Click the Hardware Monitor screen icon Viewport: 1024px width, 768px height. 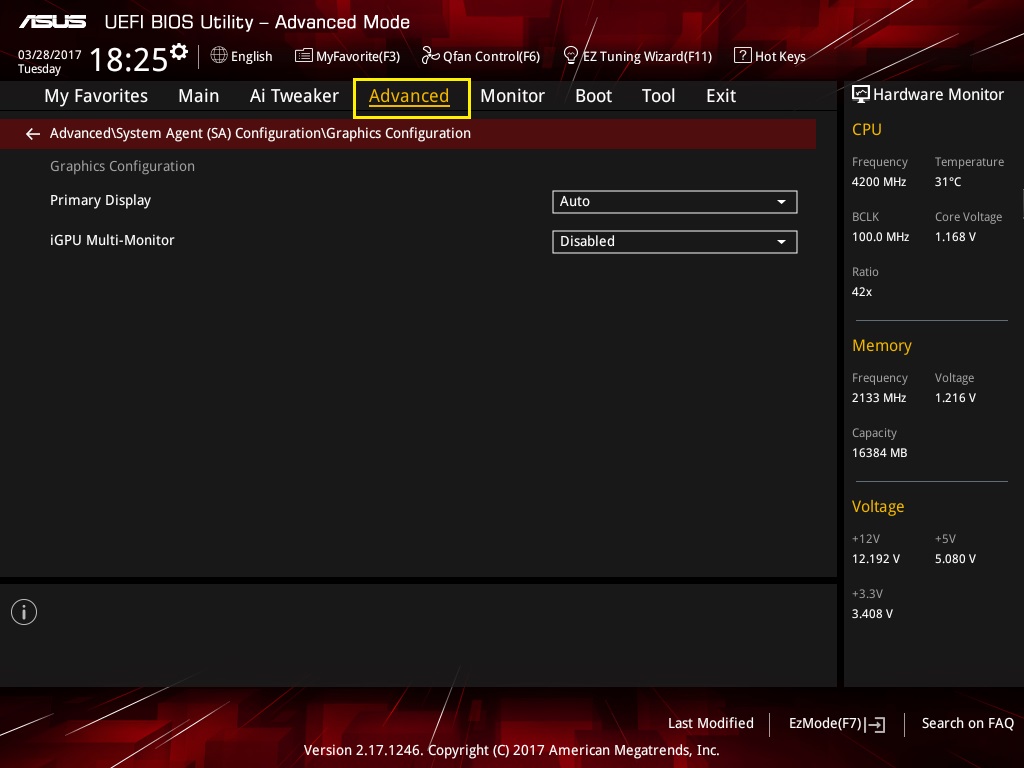[861, 95]
